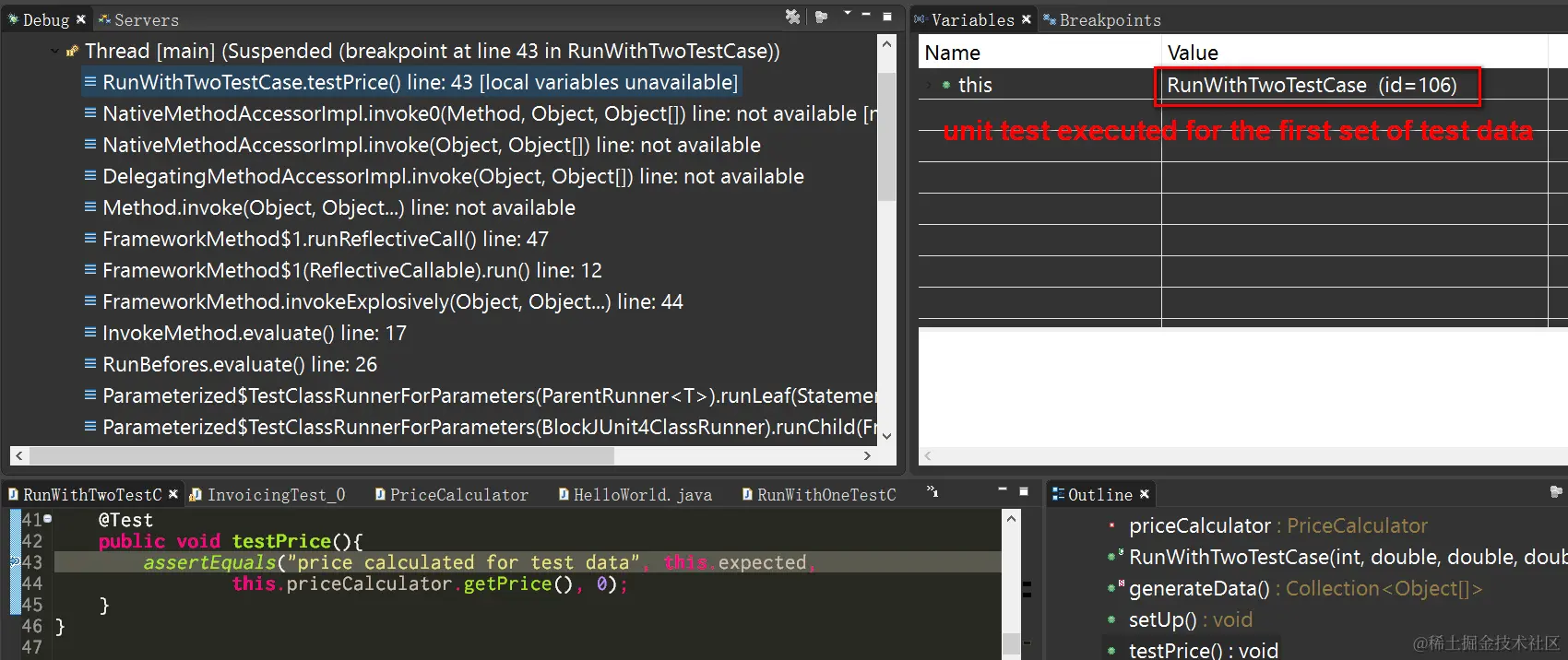Image resolution: width=1568 pixels, height=660 pixels.
Task: Close the Debug view tab
Action: click(81, 19)
